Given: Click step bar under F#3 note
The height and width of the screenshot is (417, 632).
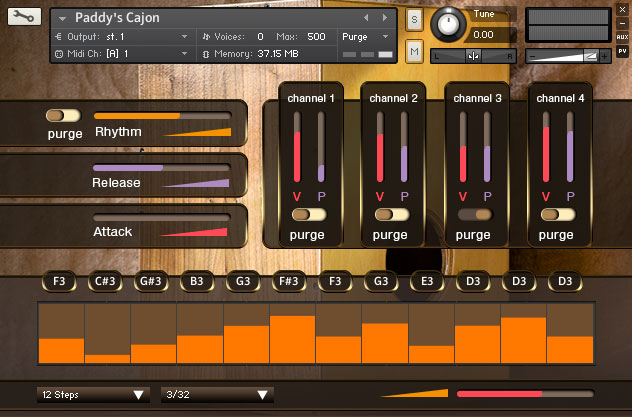Looking at the screenshot, I should click(x=292, y=334).
